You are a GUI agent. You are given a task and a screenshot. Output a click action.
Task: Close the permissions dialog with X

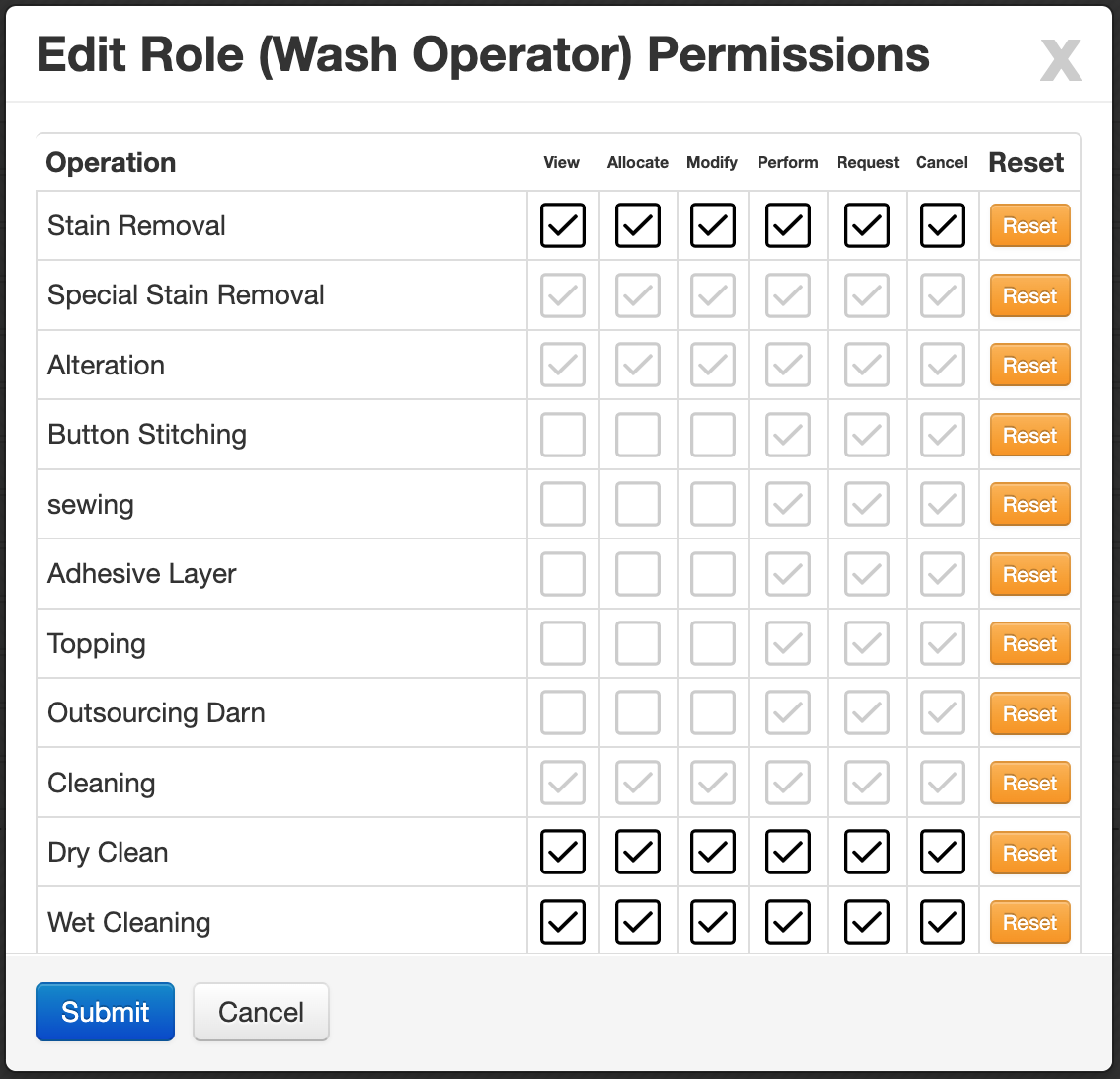[1061, 60]
